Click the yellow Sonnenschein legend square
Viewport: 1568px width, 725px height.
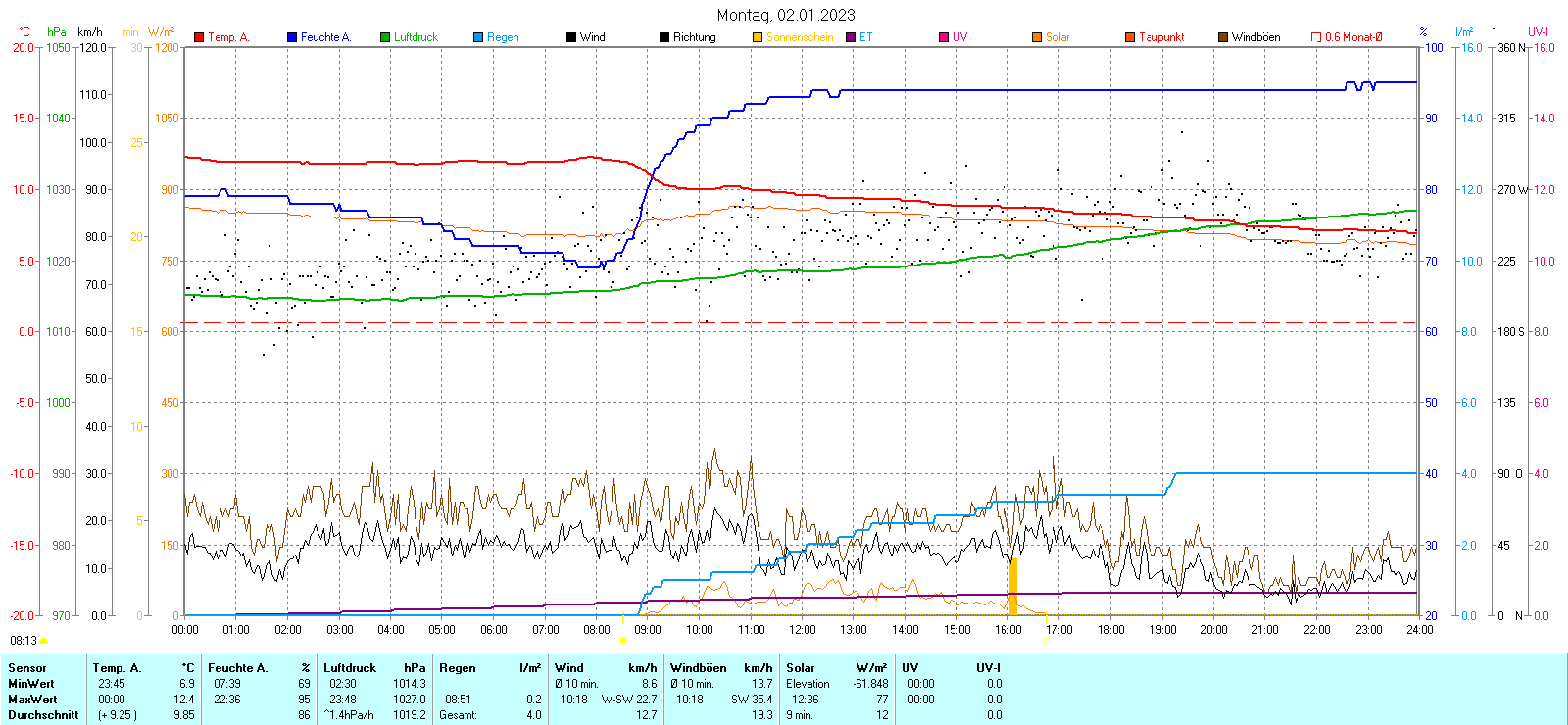pyautogui.click(x=758, y=37)
